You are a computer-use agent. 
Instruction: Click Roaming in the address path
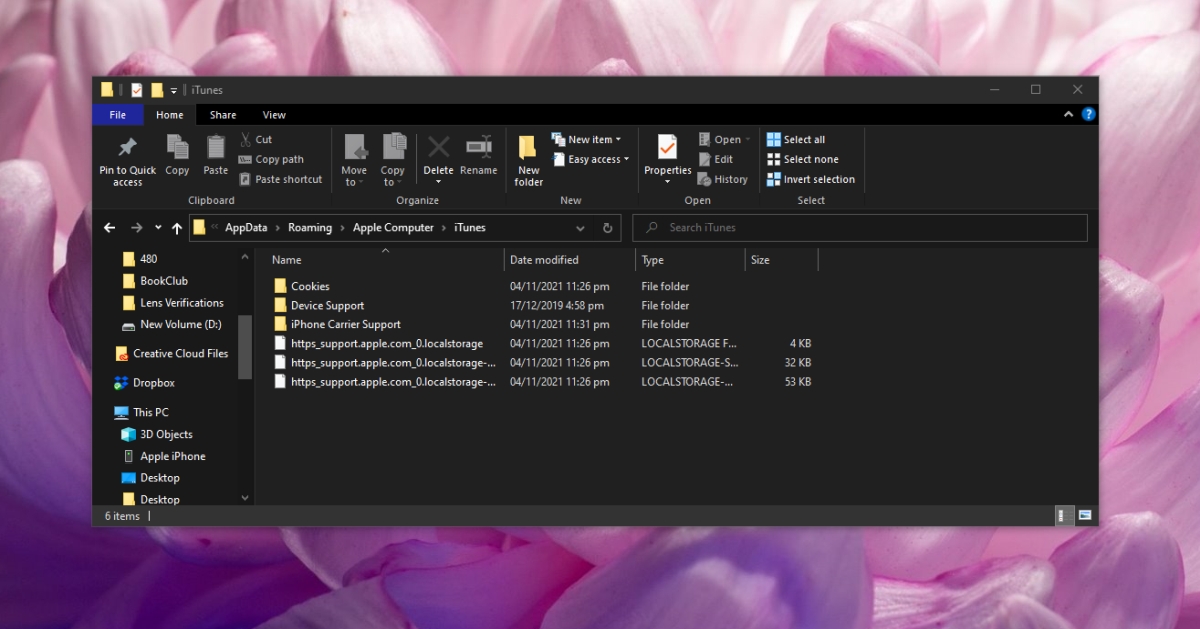(x=310, y=228)
